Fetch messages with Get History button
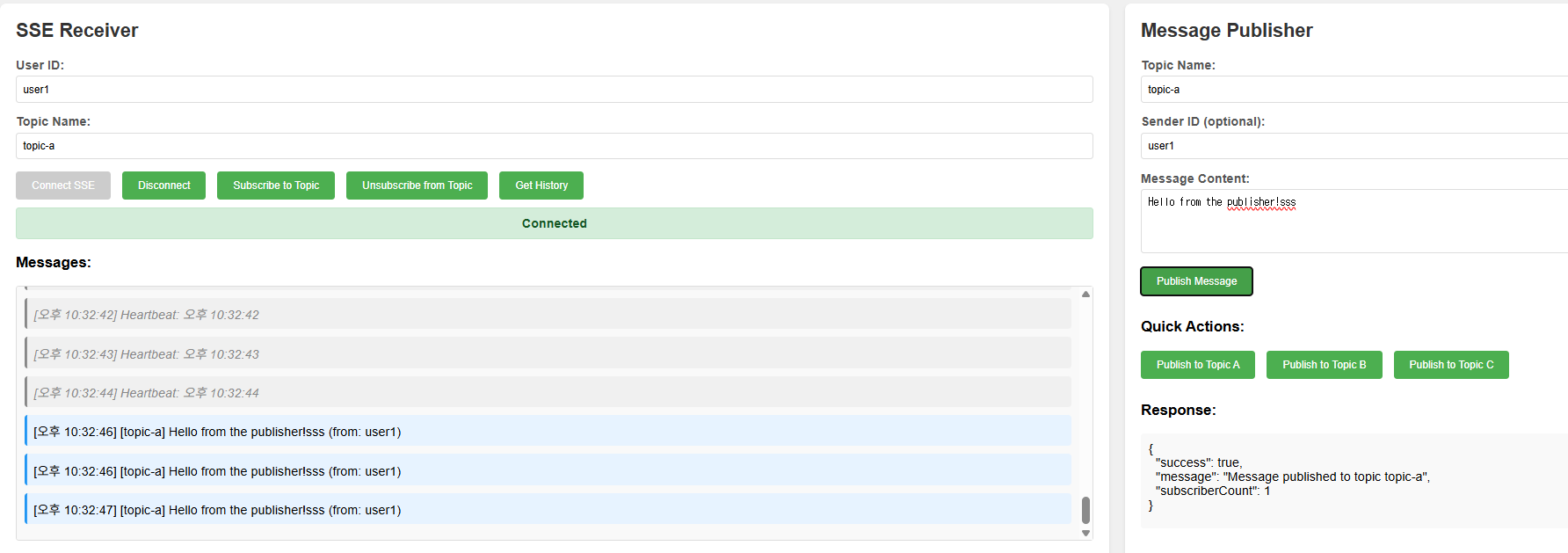This screenshot has width=1568, height=553. click(x=541, y=186)
